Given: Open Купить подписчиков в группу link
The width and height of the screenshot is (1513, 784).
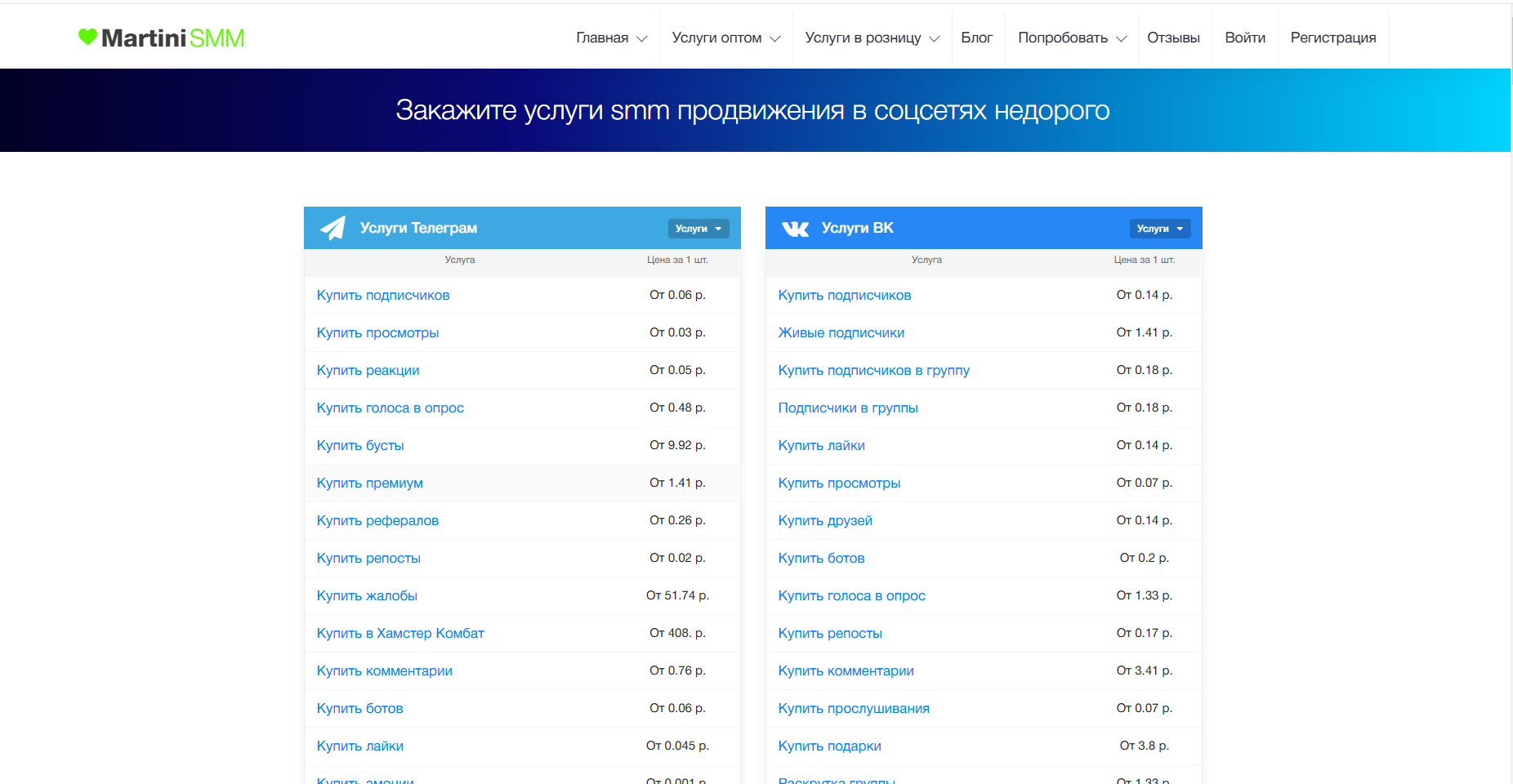Looking at the screenshot, I should [873, 370].
